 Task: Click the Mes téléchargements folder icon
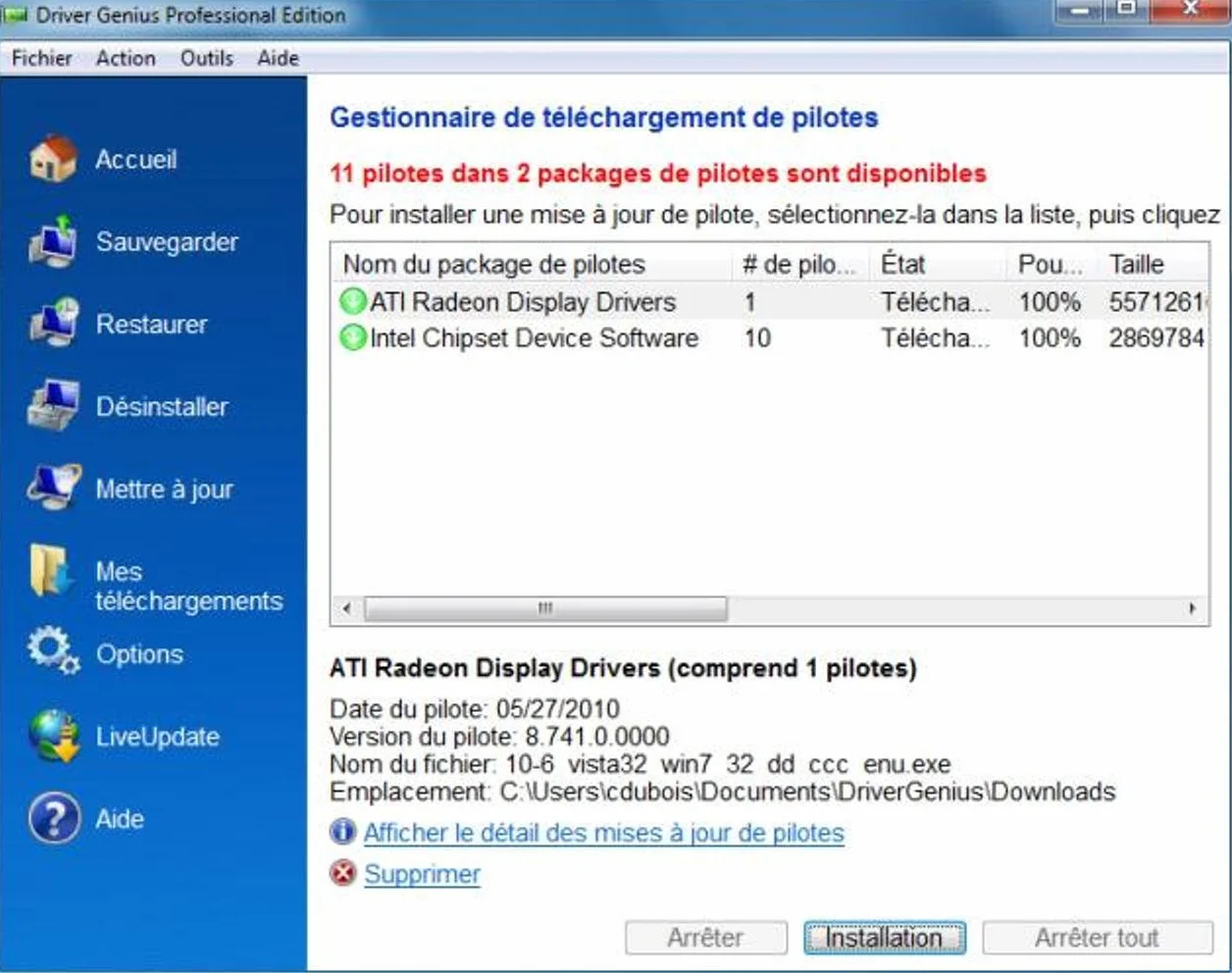[x=53, y=571]
